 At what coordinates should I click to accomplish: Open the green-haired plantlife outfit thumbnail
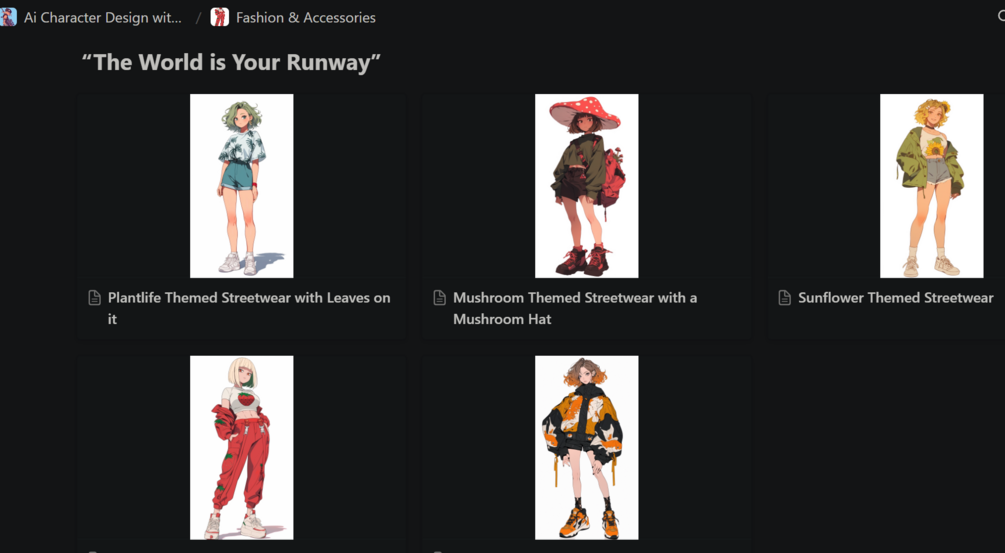pyautogui.click(x=242, y=186)
